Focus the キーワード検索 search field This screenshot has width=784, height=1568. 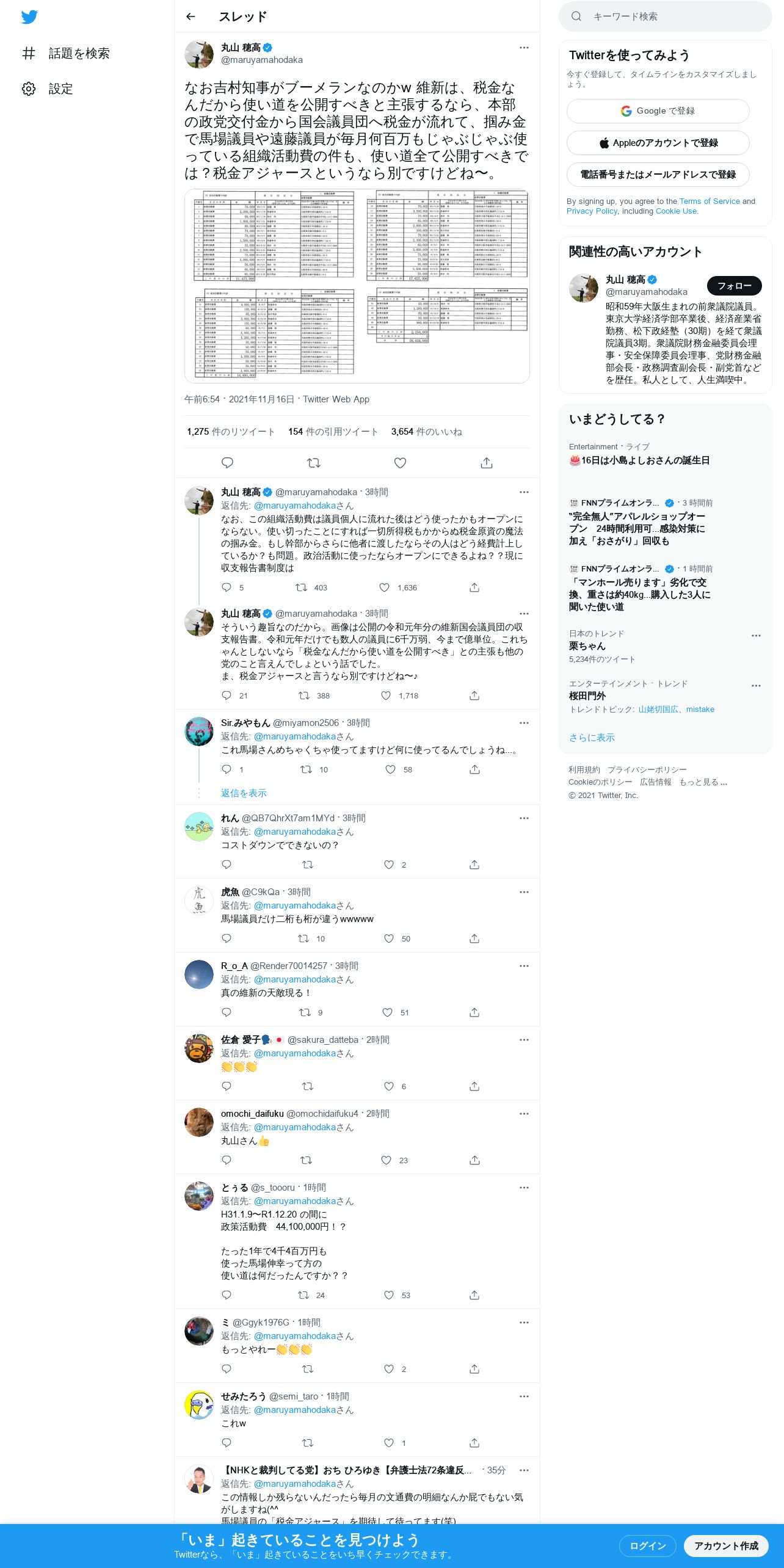(666, 16)
